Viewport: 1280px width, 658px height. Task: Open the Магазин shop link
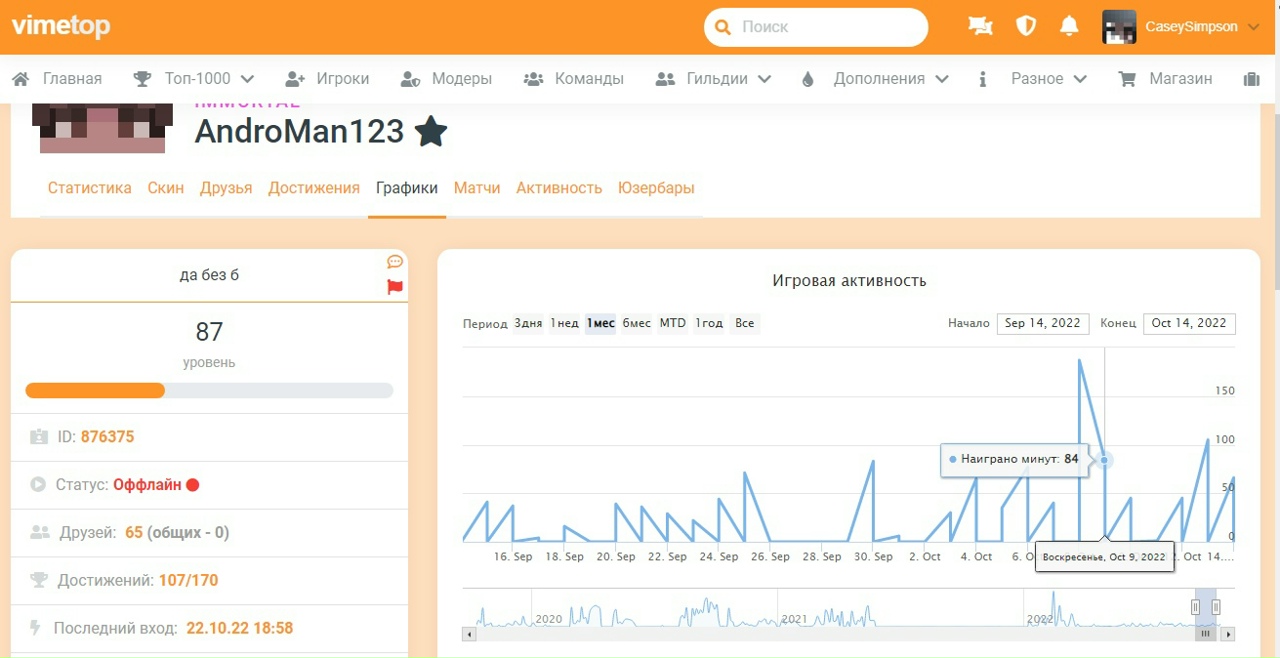(1166, 79)
